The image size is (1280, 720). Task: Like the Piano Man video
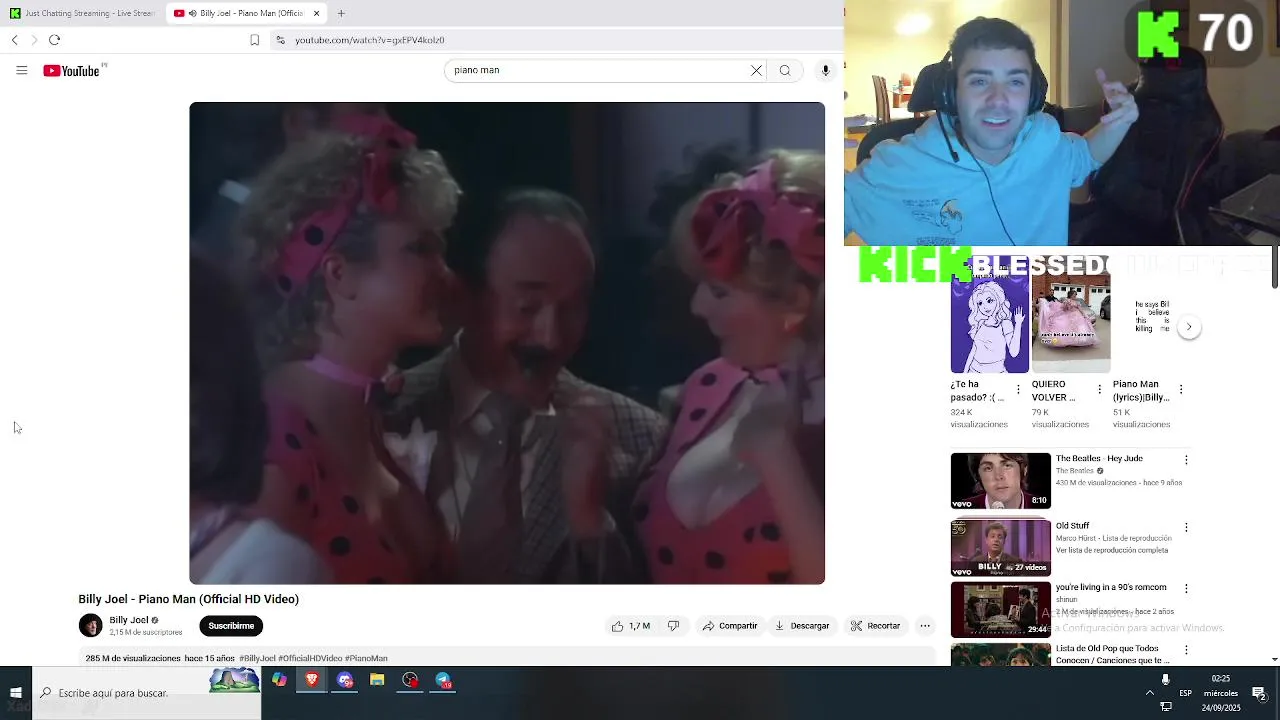click(x=631, y=626)
